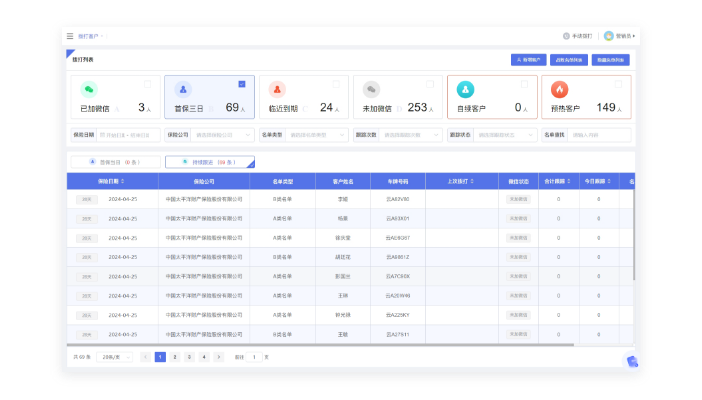
Task: Click the blue person icon on 首保三日 card
Action: tap(182, 89)
